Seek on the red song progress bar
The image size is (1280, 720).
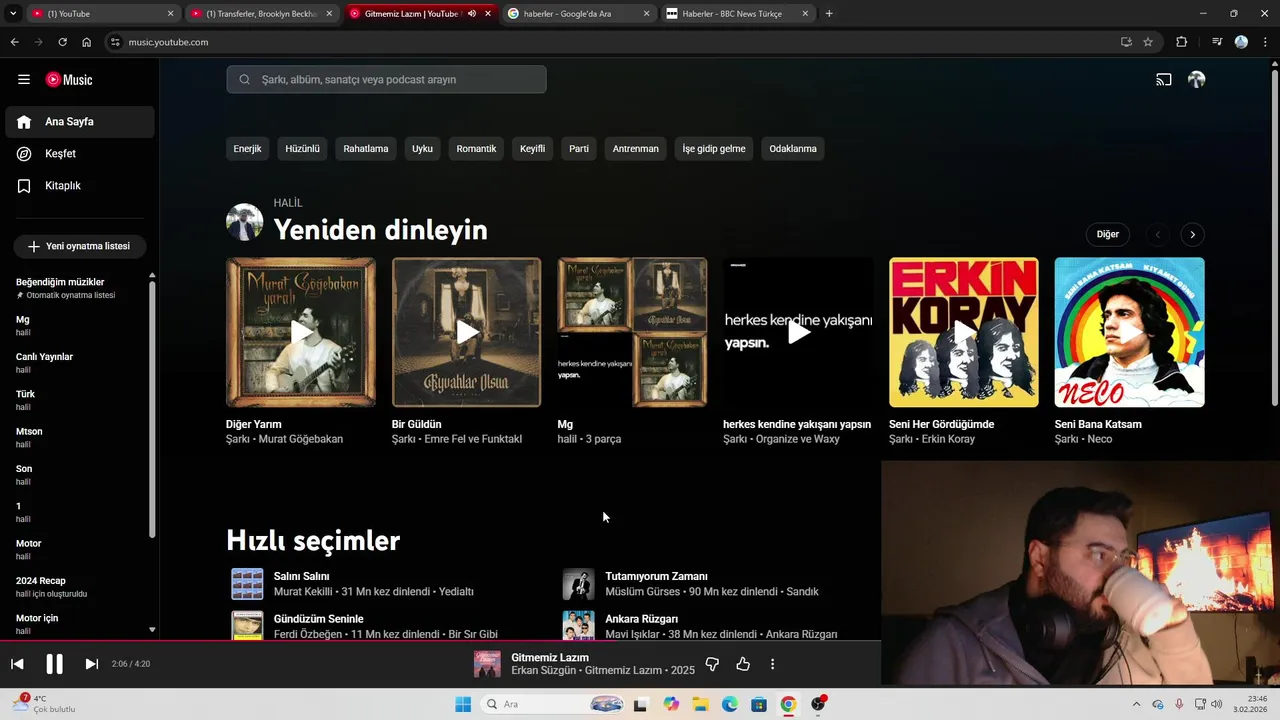point(440,640)
